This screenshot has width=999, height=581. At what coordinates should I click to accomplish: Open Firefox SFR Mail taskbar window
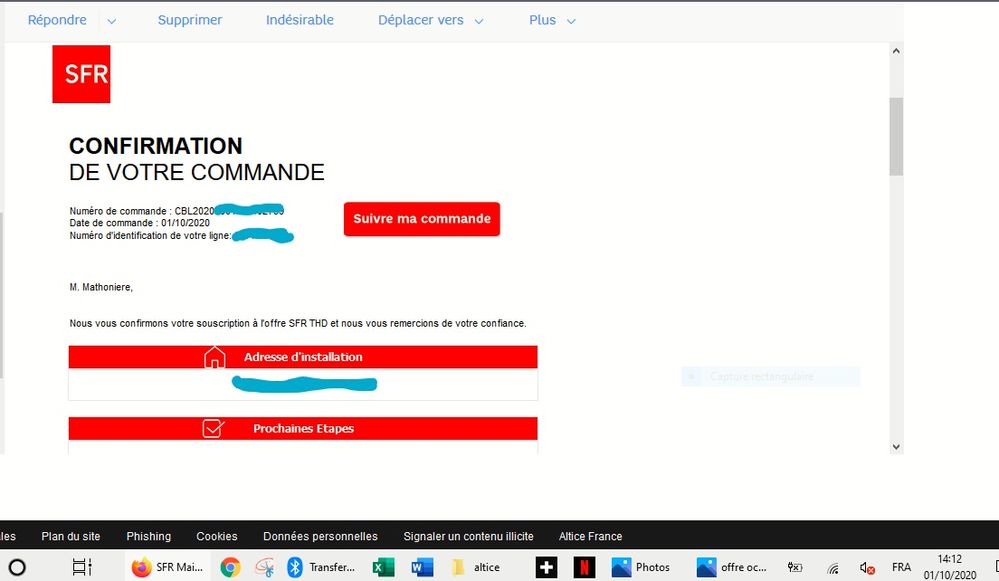point(167,567)
